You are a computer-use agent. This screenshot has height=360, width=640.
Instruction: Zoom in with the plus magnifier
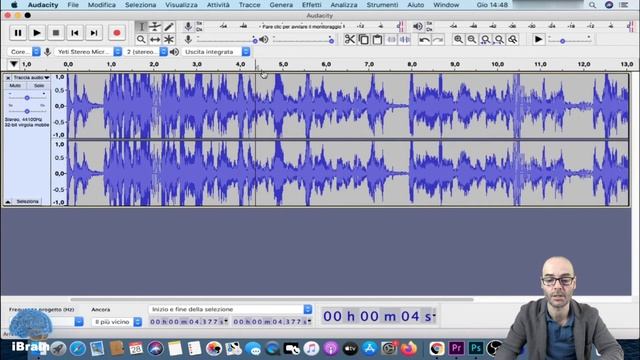pos(458,40)
